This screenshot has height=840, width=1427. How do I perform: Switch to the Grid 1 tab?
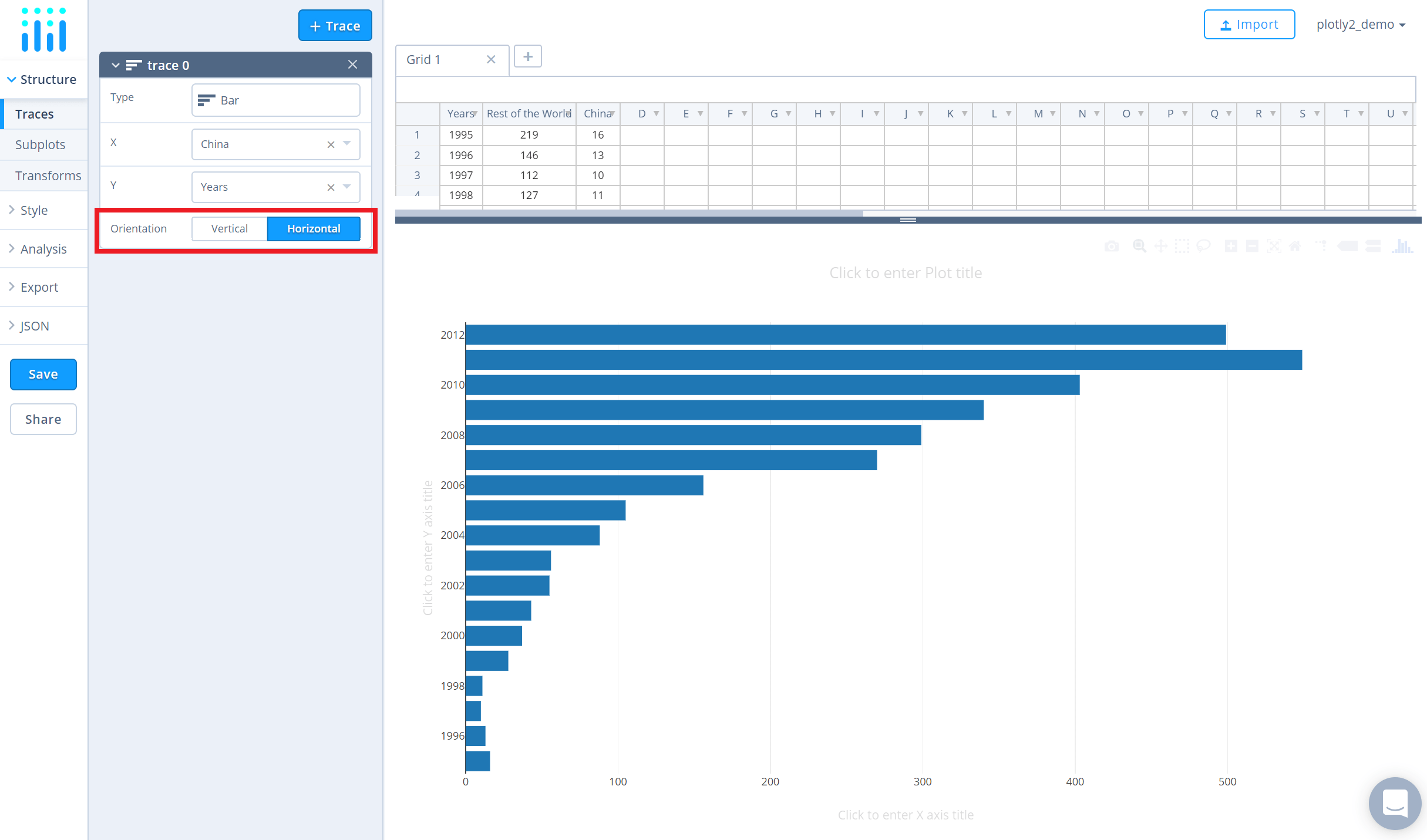pyautogui.click(x=423, y=59)
